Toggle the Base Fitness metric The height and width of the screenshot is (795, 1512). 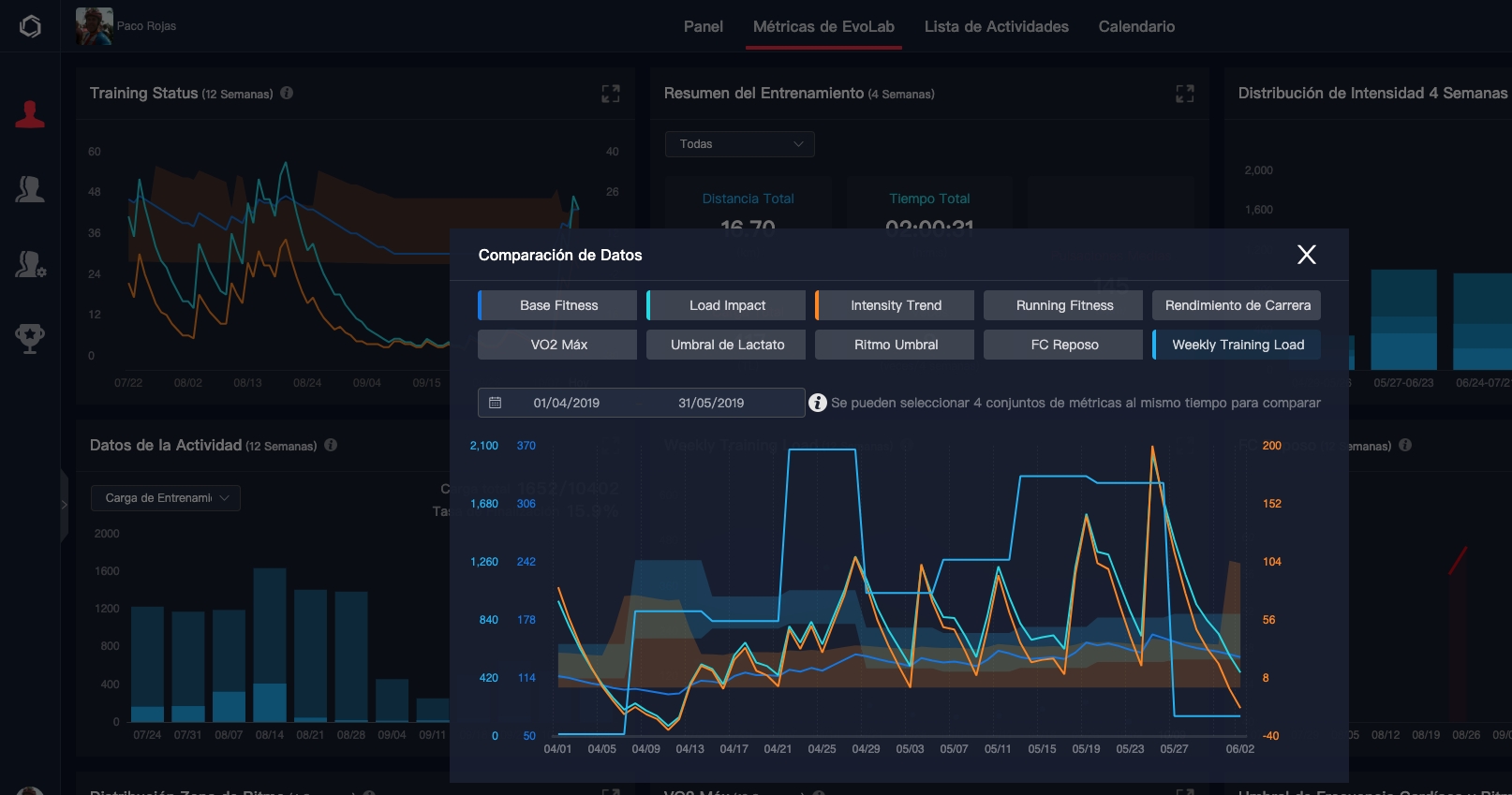pyautogui.click(x=558, y=305)
